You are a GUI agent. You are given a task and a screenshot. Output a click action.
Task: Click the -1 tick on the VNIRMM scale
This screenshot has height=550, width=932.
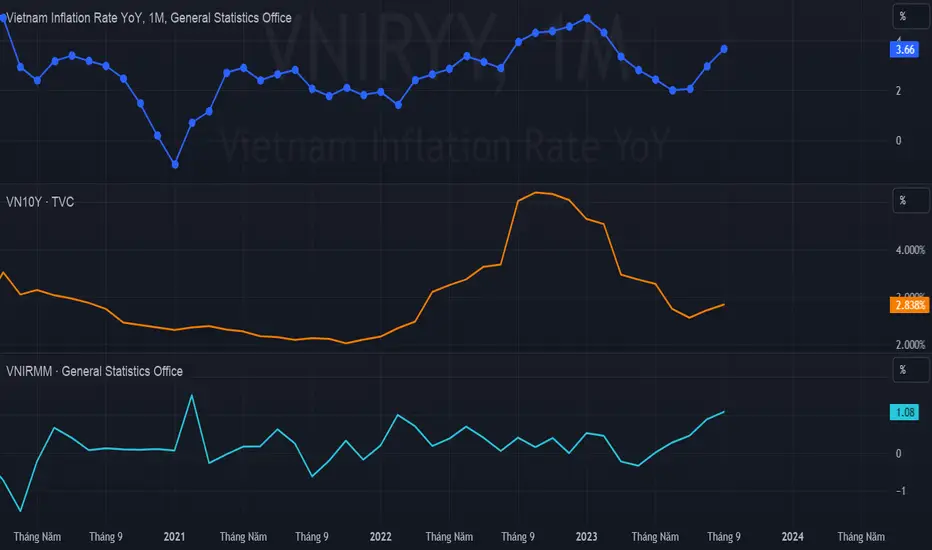[900, 491]
